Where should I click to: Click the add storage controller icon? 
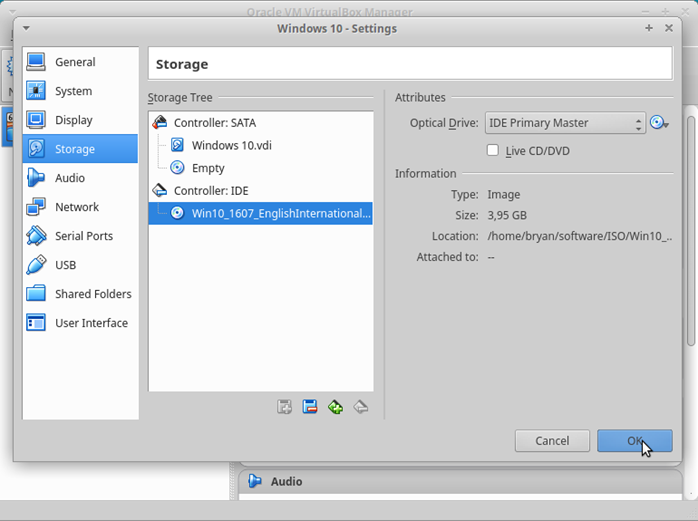[x=335, y=407]
